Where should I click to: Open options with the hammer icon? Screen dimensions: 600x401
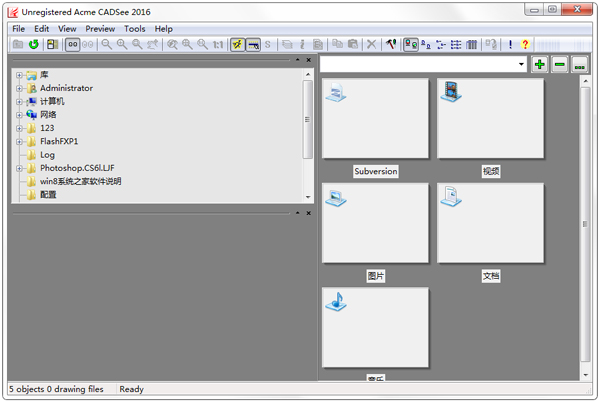tap(391, 44)
